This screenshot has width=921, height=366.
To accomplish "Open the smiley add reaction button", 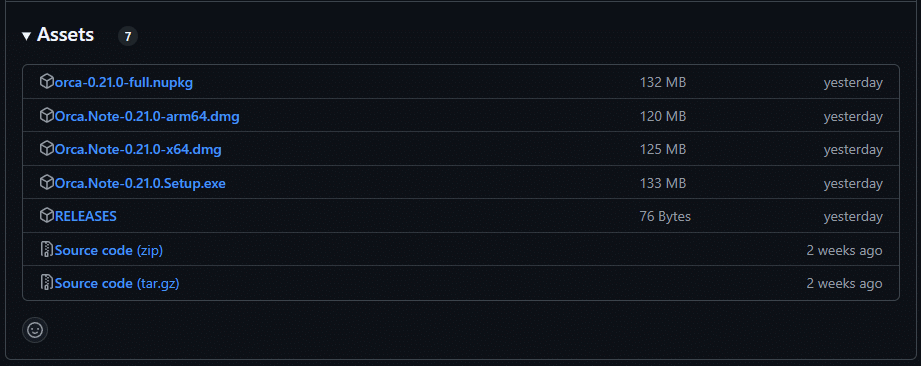I will pos(35,330).
